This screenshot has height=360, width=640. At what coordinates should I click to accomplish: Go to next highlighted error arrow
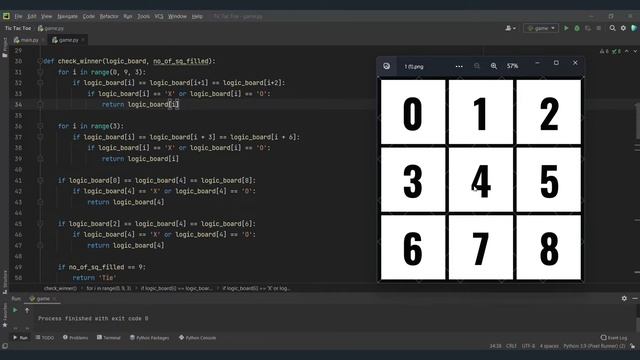pyautogui.click(x=635, y=51)
